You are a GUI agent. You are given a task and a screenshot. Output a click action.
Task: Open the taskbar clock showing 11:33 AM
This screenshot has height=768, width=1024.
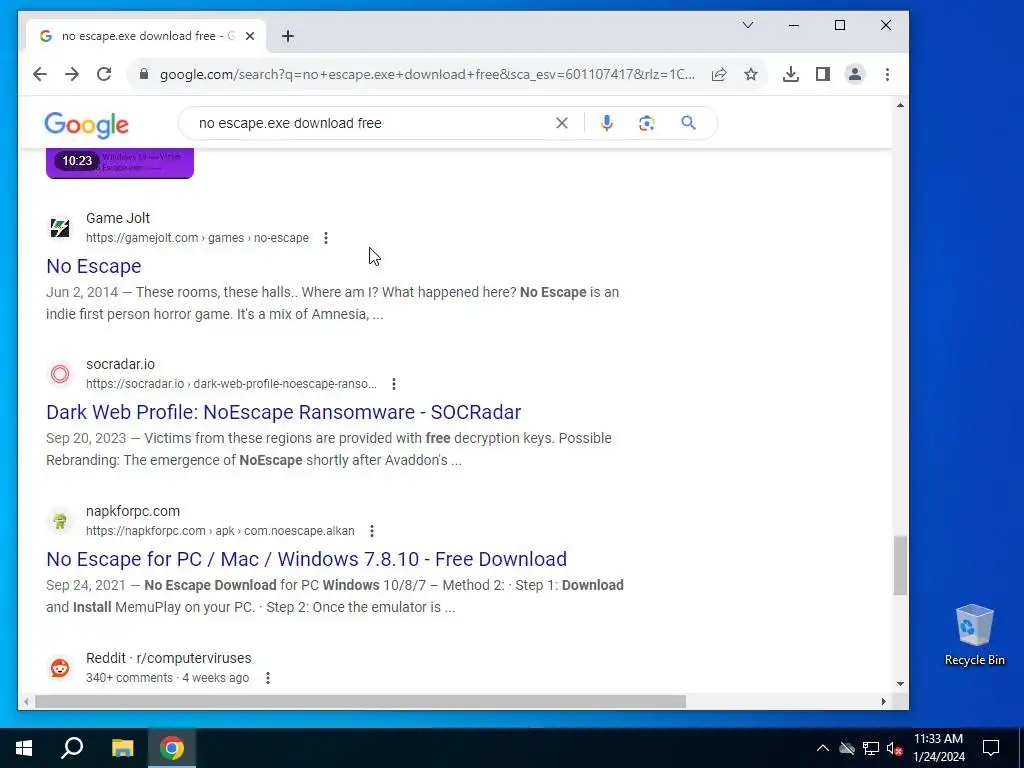pyautogui.click(x=938, y=748)
